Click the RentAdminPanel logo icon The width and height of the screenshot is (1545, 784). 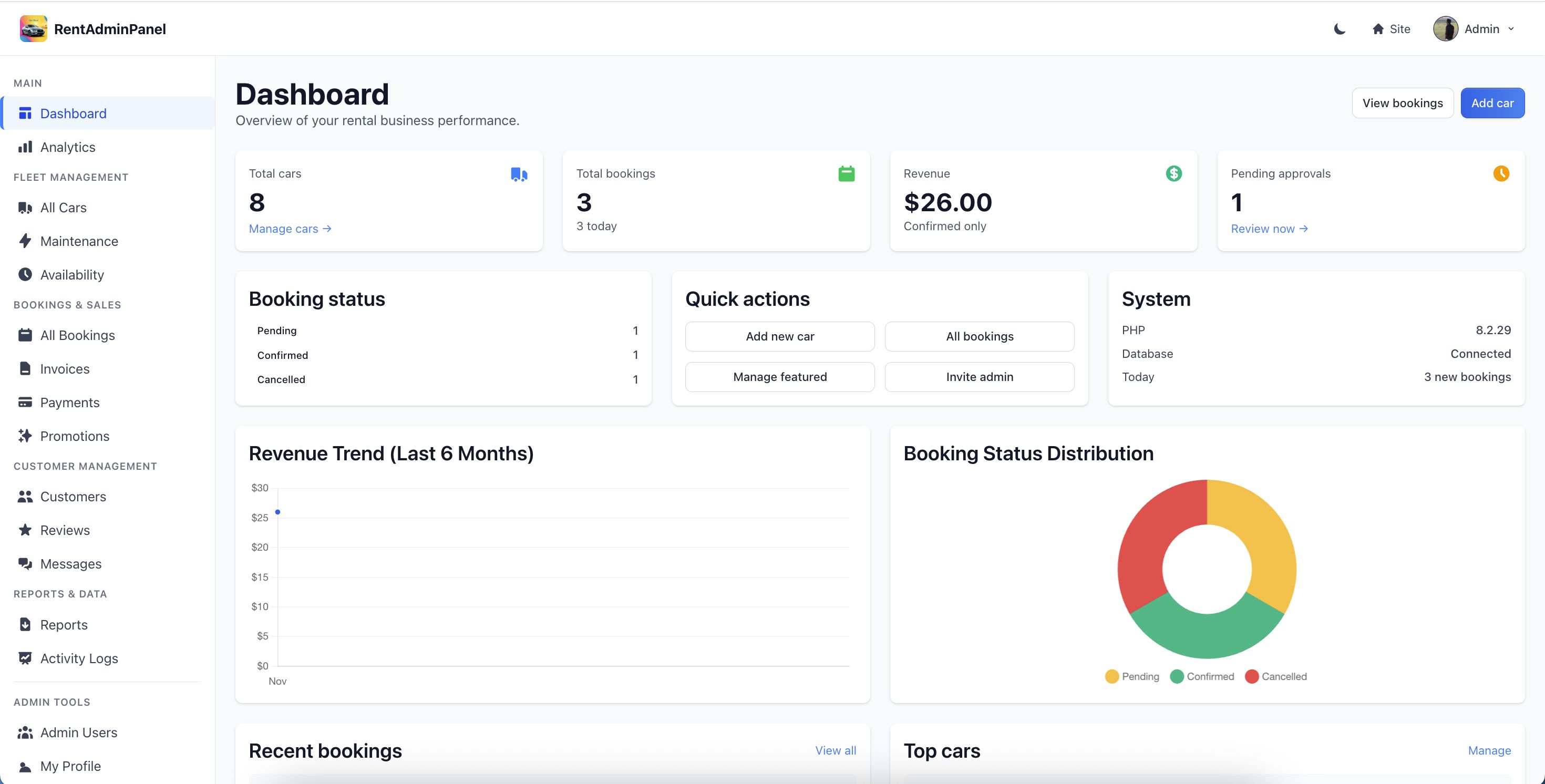coord(33,29)
